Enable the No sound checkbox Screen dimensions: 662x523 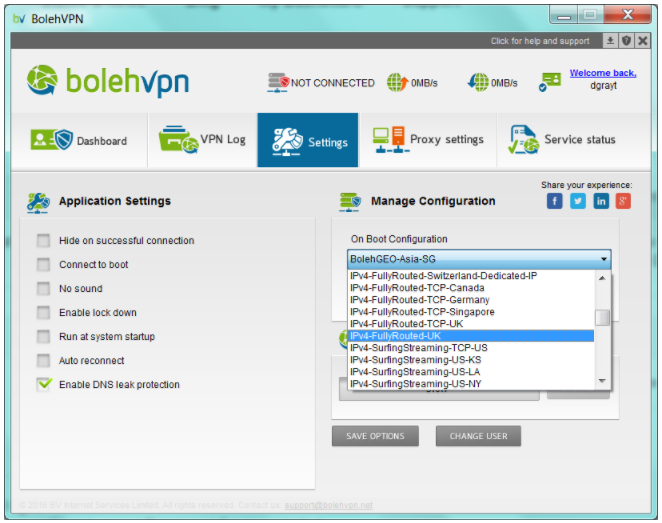pyautogui.click(x=43, y=289)
